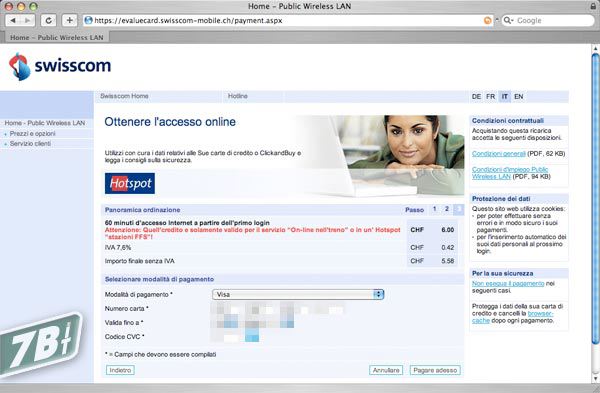Click the Indietro button
Image resolution: width=600 pixels, height=393 pixels.
(x=120, y=370)
